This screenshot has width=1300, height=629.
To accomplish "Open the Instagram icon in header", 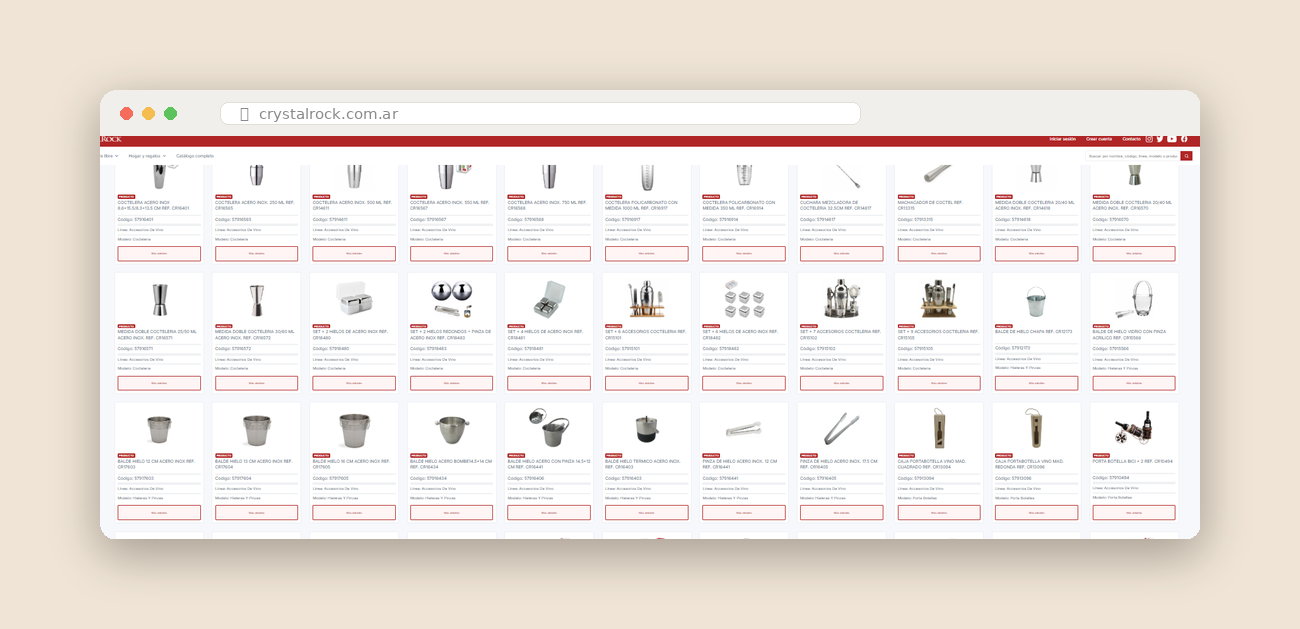I will (1149, 139).
